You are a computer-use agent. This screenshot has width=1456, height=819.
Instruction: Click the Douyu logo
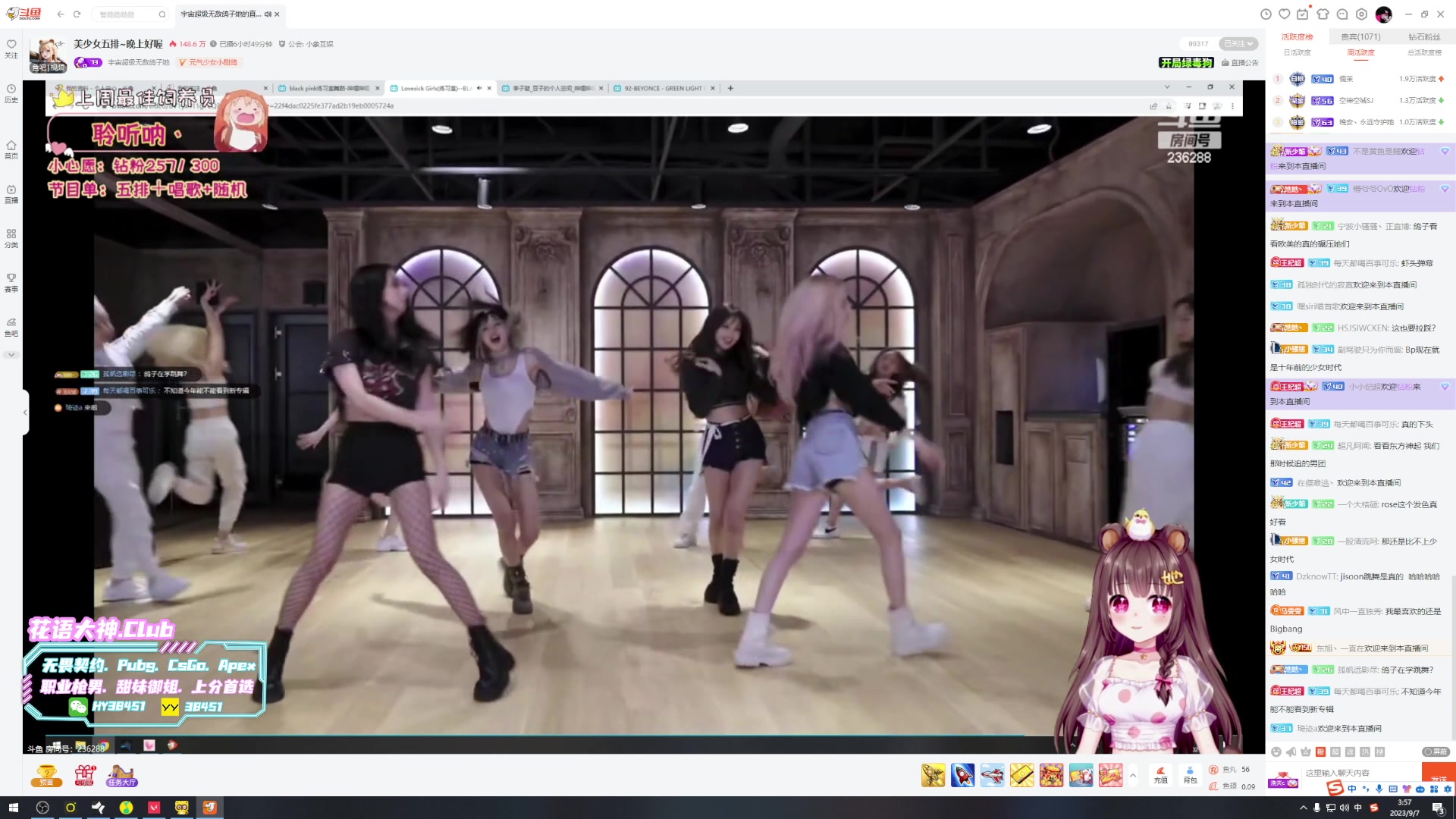click(x=24, y=14)
